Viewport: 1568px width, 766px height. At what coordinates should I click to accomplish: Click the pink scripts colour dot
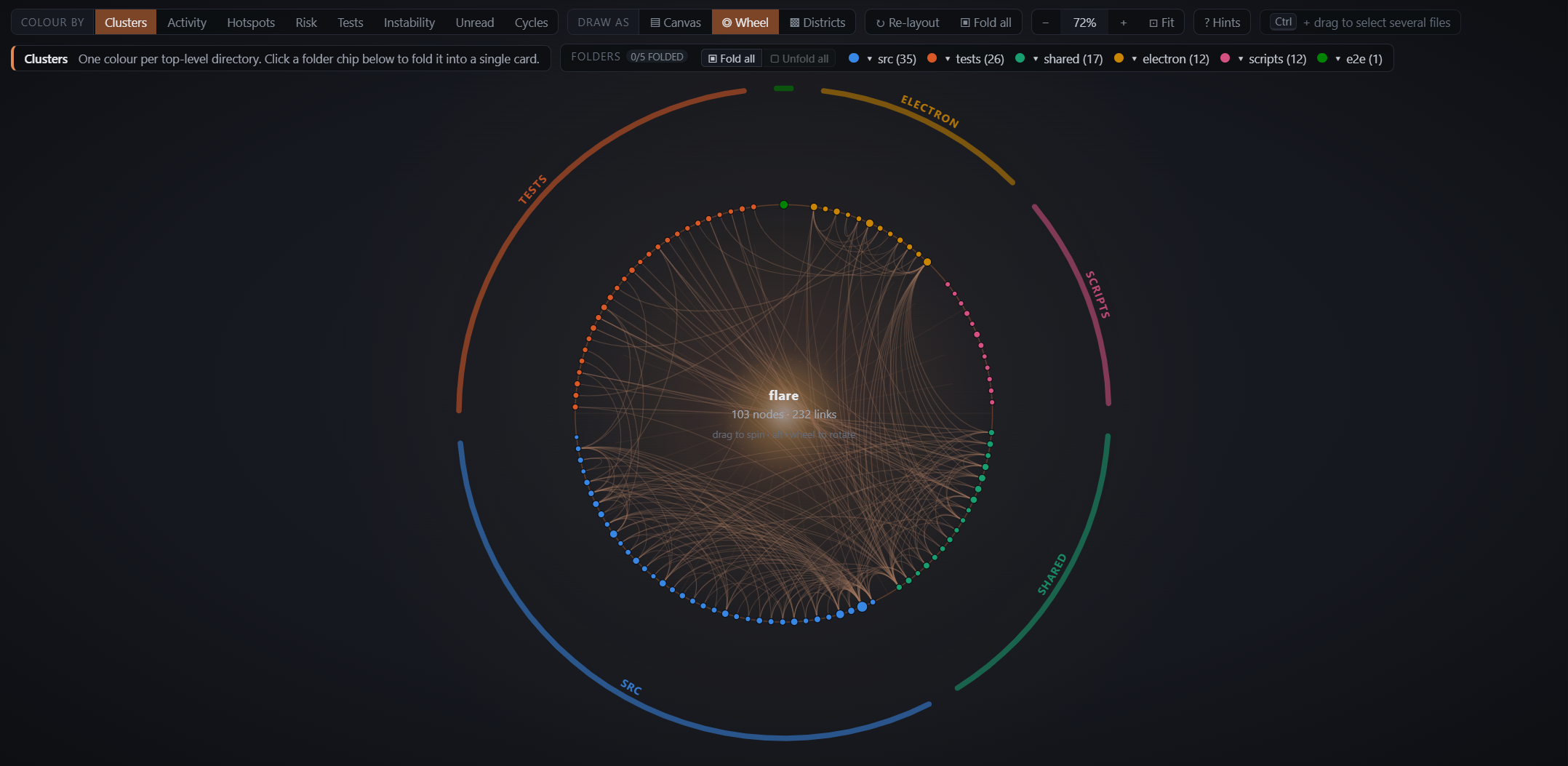pyautogui.click(x=1225, y=58)
